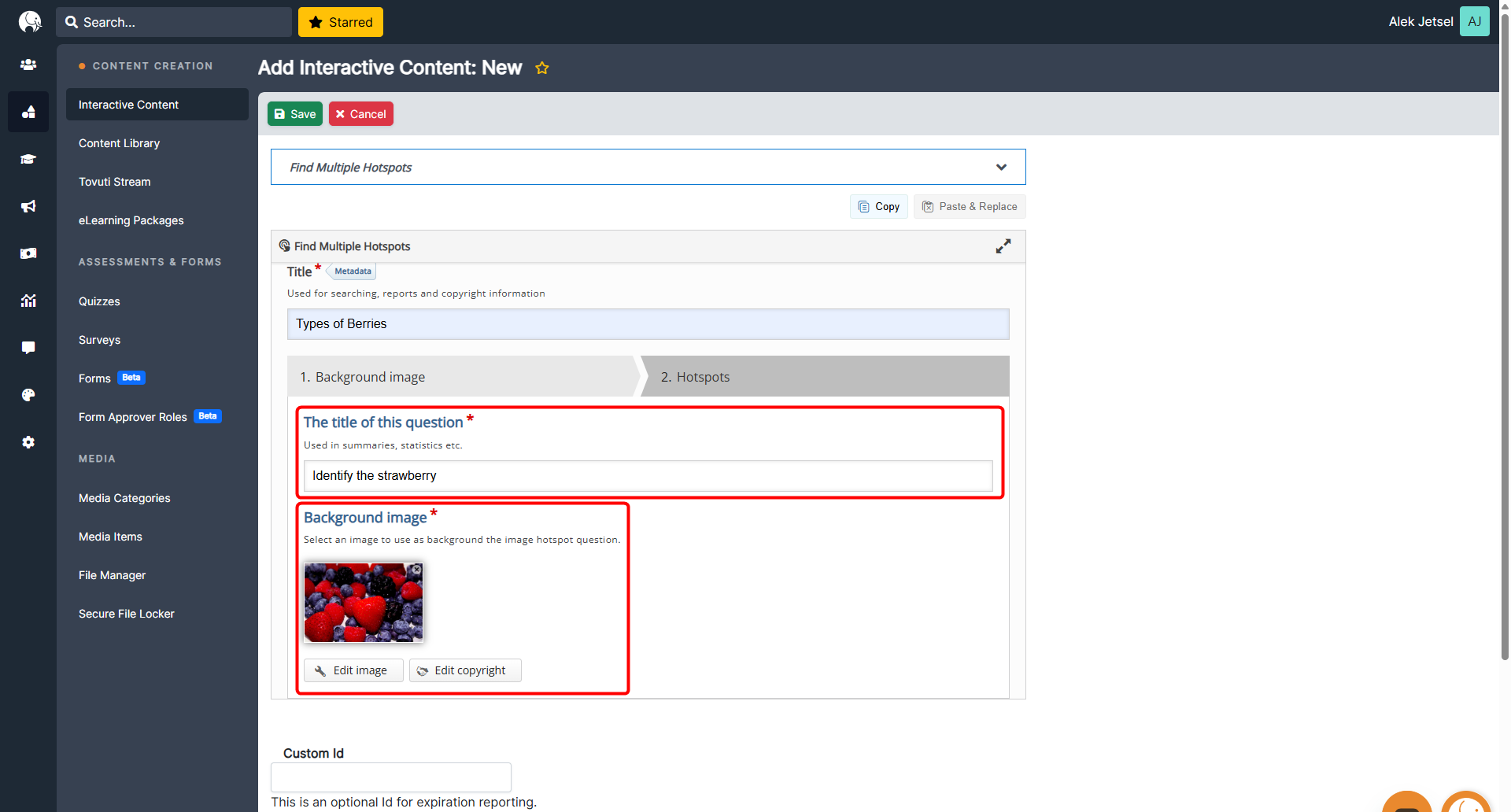This screenshot has height=812, width=1511.
Task: Click the MEDIA section header
Action: (x=97, y=459)
